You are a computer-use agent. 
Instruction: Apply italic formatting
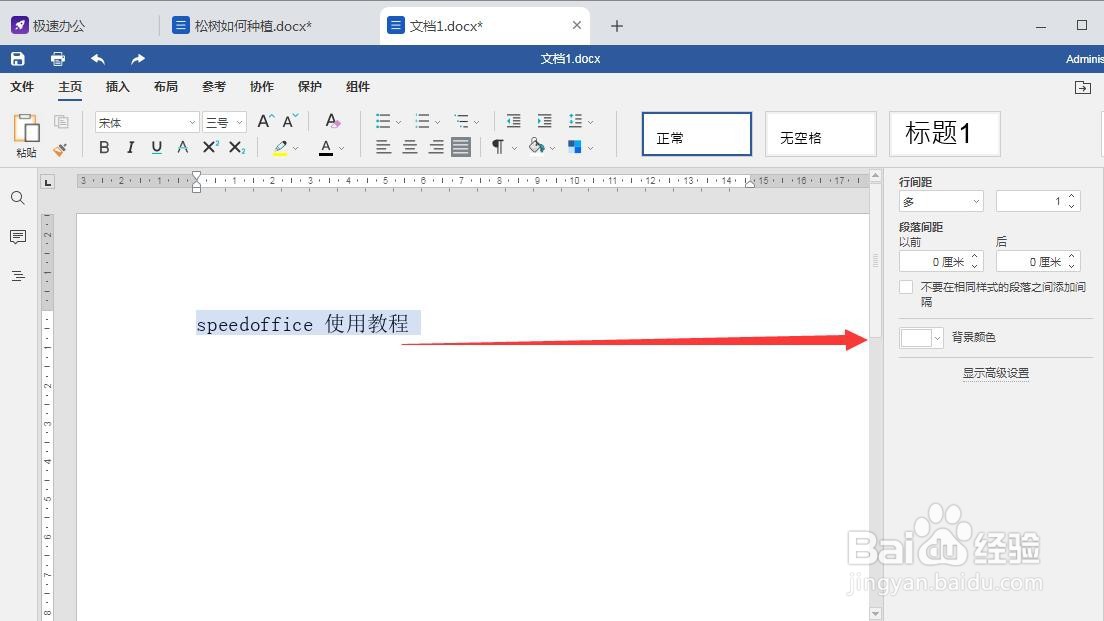tap(130, 147)
